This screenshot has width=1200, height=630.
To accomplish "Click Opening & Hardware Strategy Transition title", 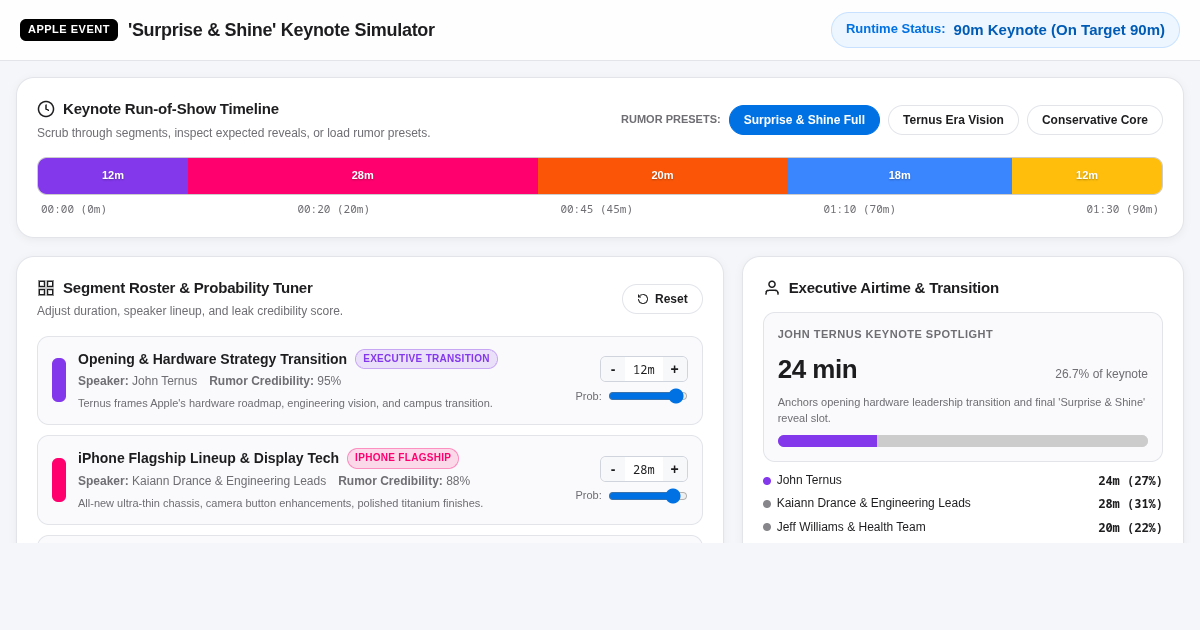I will (x=212, y=359).
